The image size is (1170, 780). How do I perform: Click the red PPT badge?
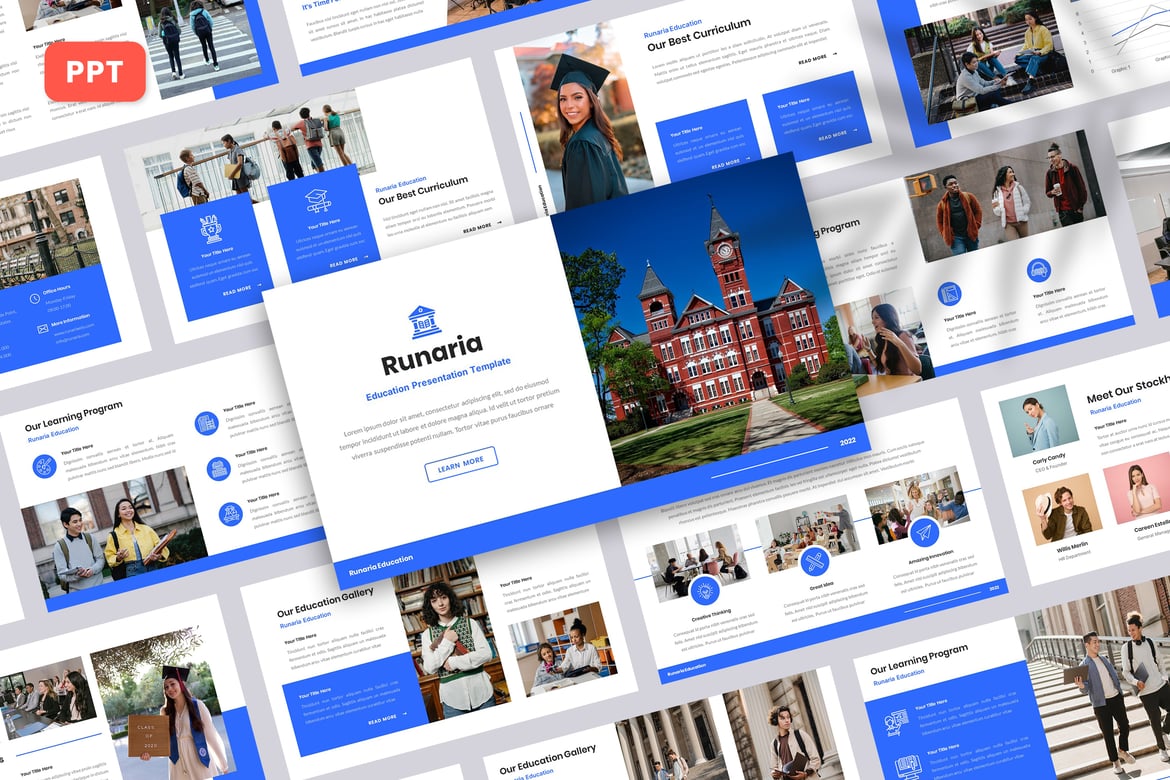point(95,72)
